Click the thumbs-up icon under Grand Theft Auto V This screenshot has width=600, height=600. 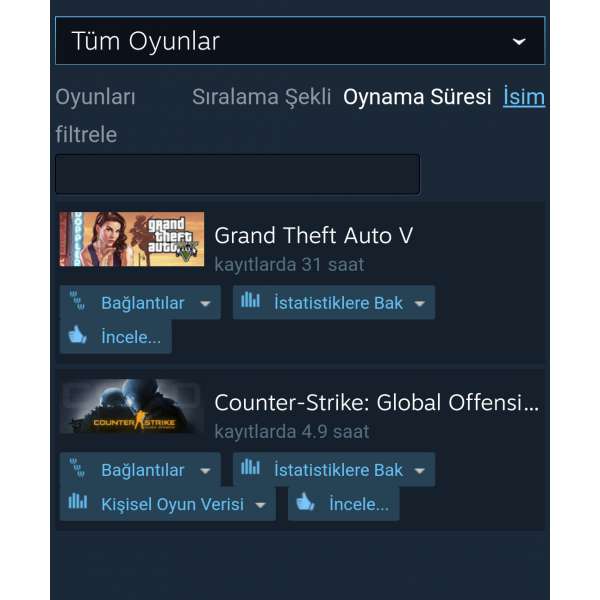pos(77,336)
